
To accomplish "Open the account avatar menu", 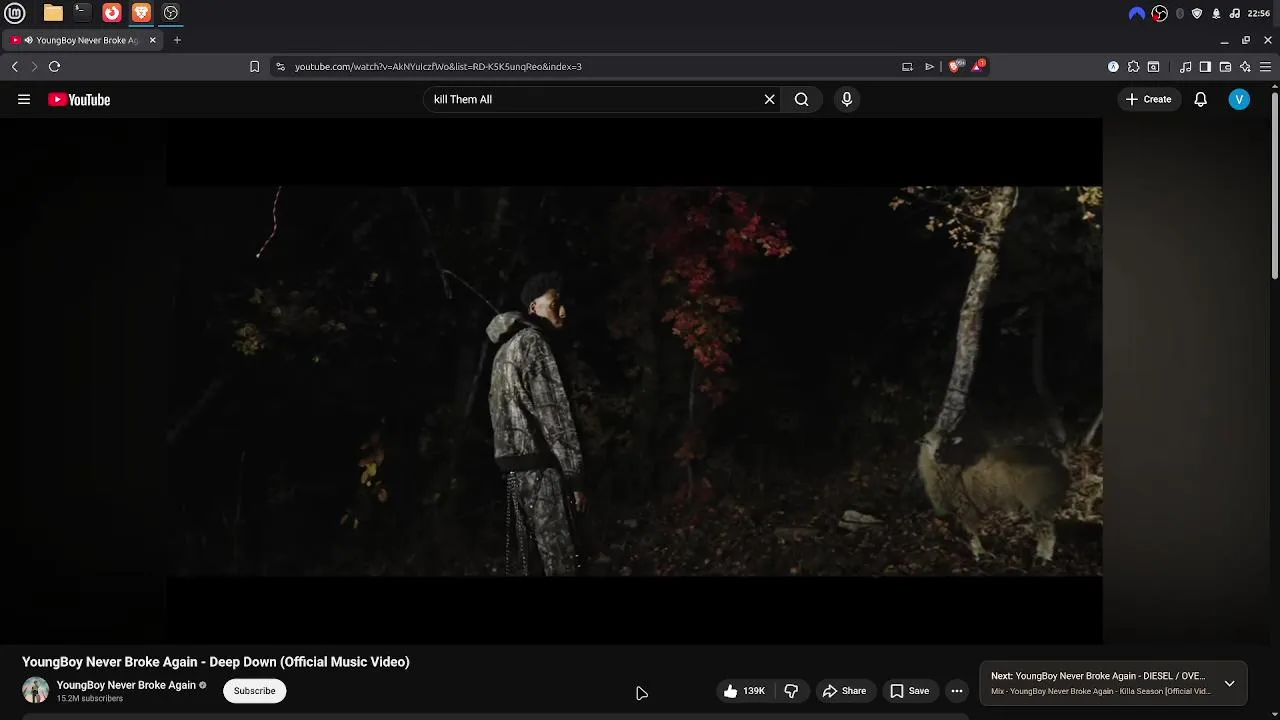I will [1239, 99].
